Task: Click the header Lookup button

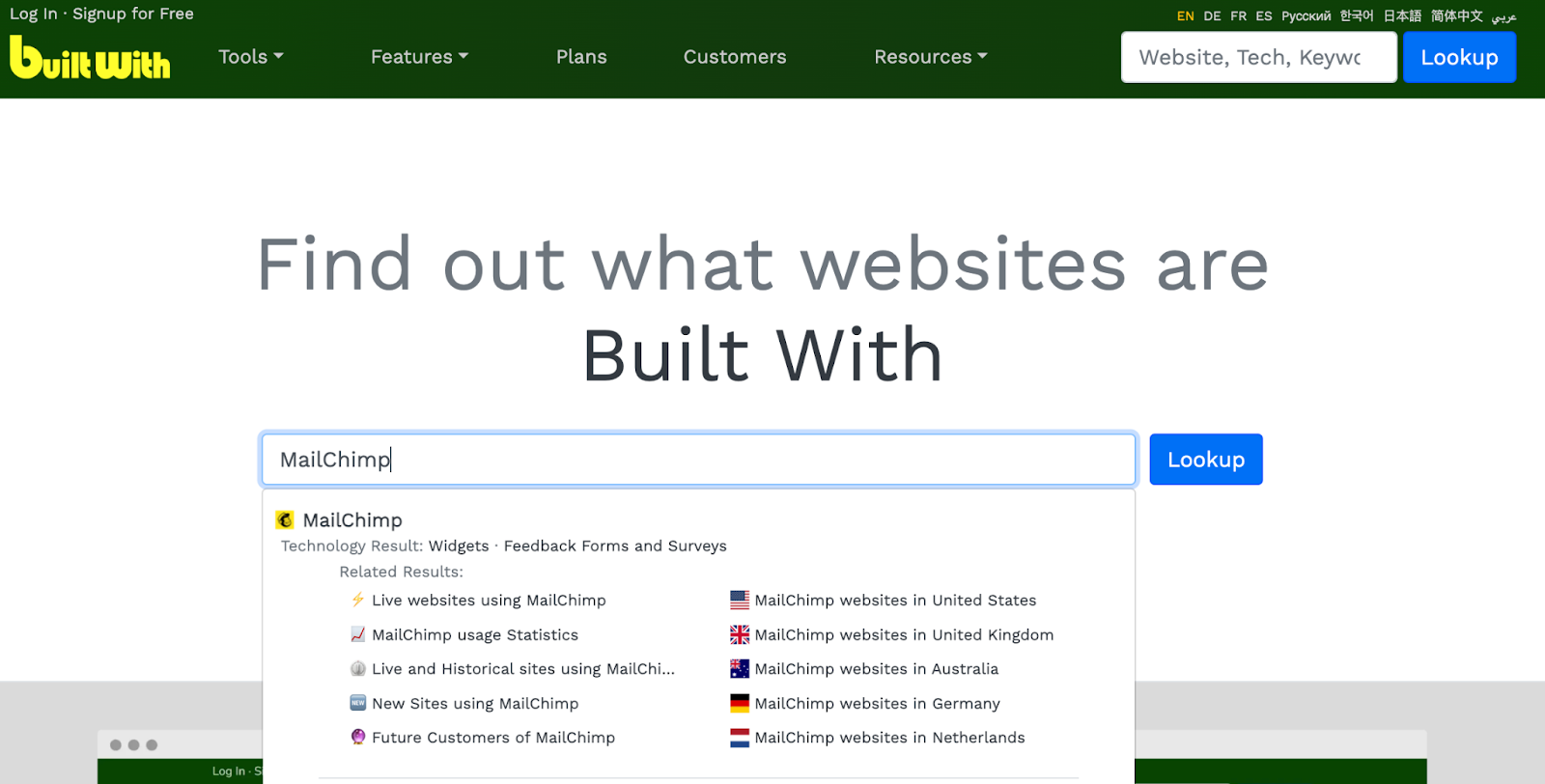Action: click(1459, 57)
